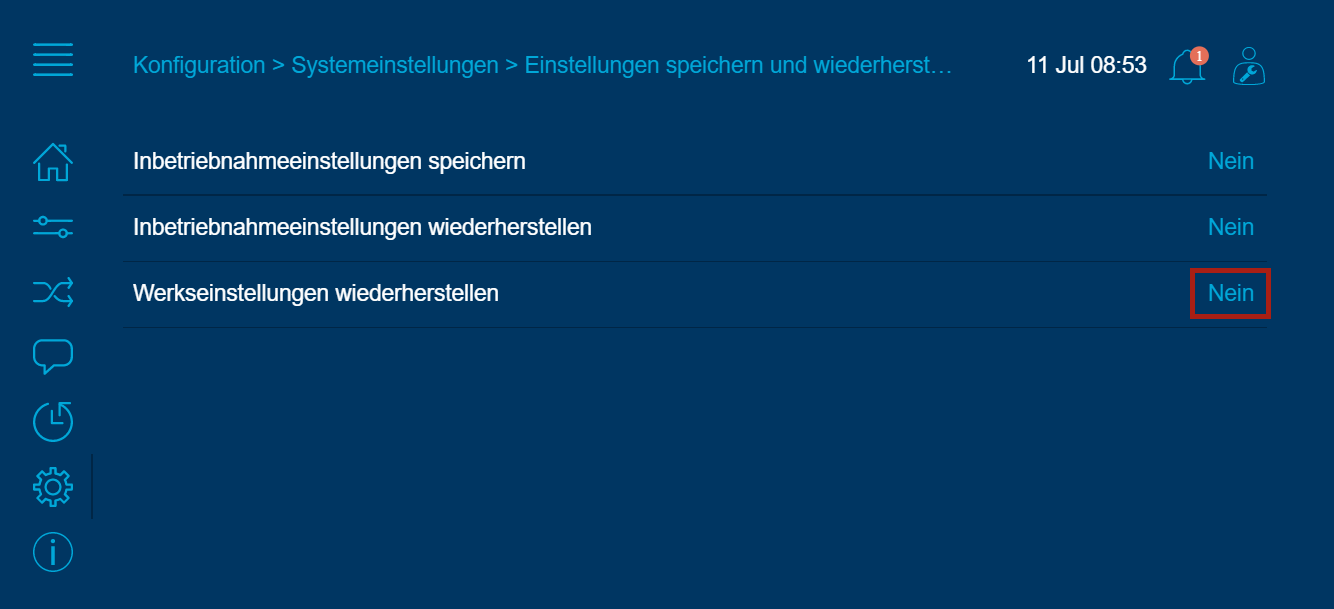
Task: Open the sliders setpoints icon
Action: tap(53, 226)
